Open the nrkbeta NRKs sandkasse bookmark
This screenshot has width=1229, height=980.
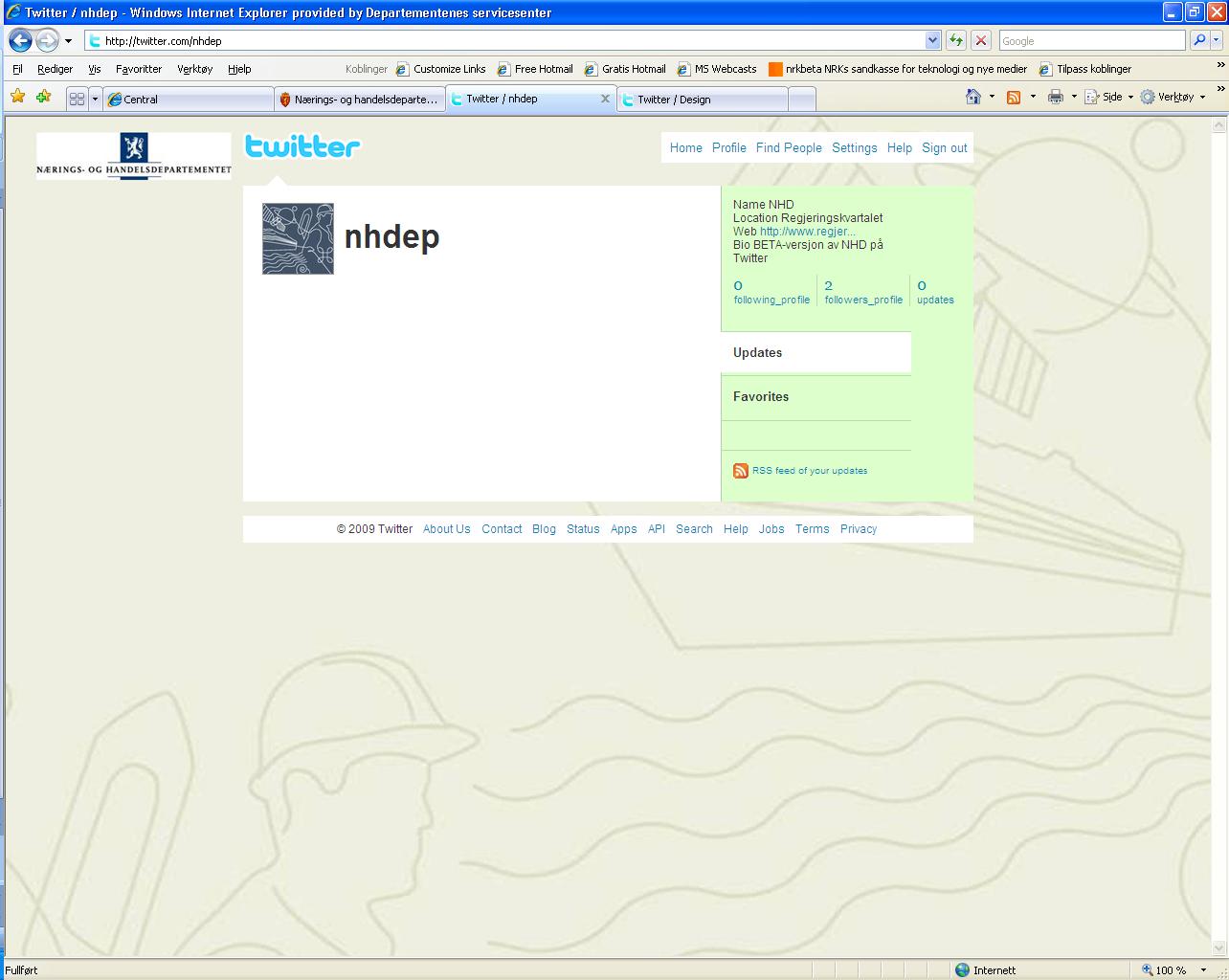(x=898, y=69)
